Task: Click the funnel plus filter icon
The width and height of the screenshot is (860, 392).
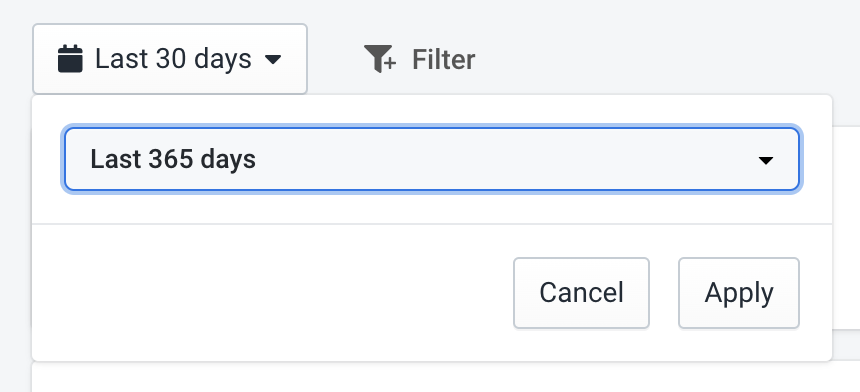Action: click(380, 59)
